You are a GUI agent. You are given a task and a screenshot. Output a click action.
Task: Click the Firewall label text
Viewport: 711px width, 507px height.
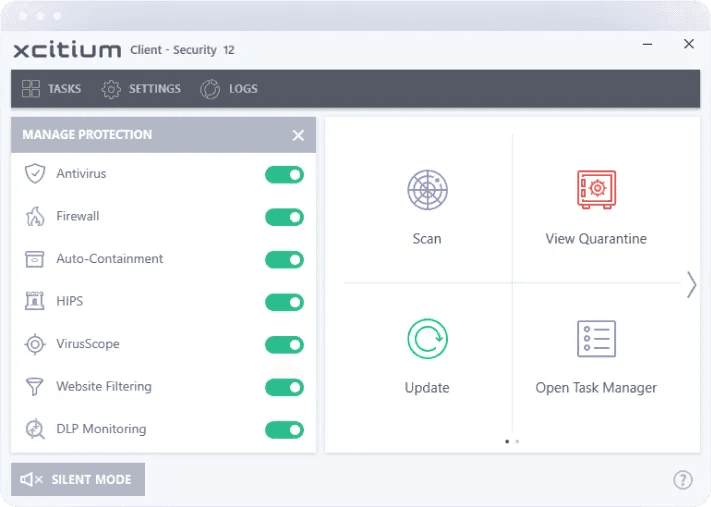pos(78,216)
